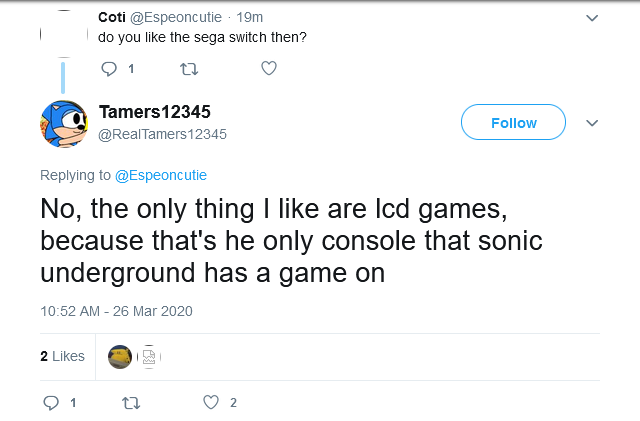The image size is (640, 421).
Task: Open Tamers12345 display name profile
Action: point(155,111)
